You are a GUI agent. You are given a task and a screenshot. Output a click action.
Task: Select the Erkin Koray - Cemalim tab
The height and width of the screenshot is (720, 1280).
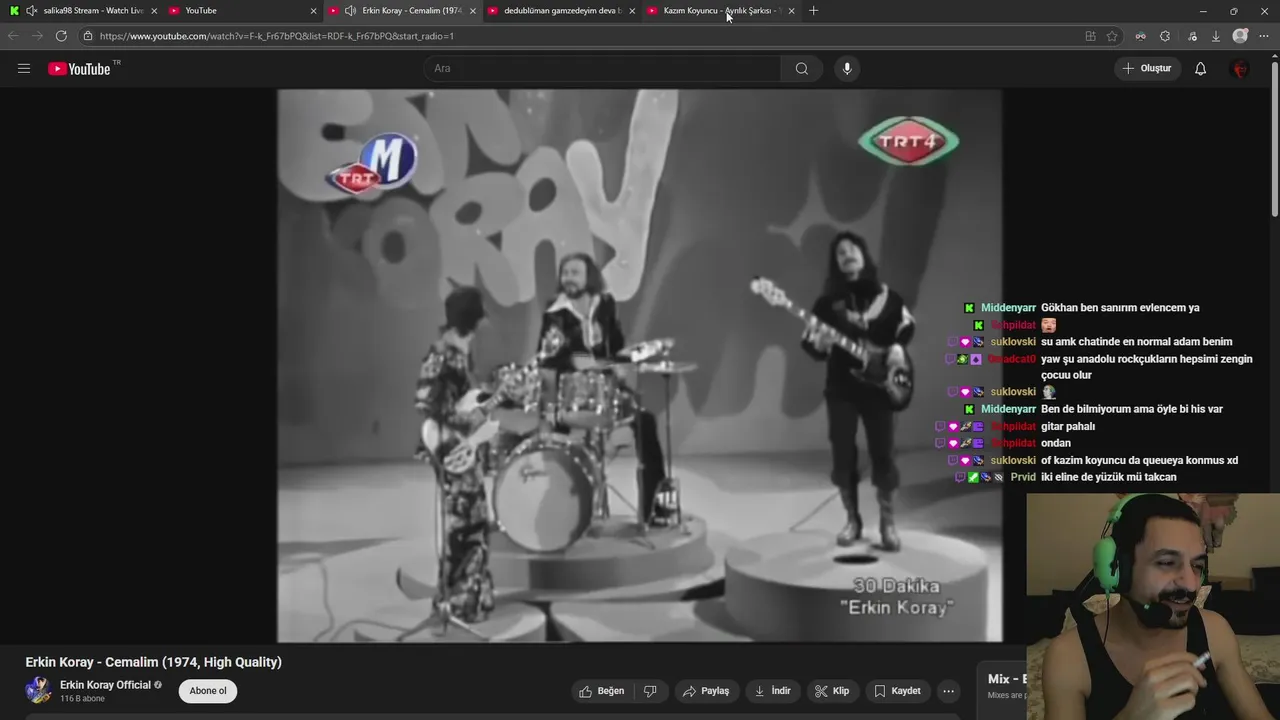(x=402, y=11)
